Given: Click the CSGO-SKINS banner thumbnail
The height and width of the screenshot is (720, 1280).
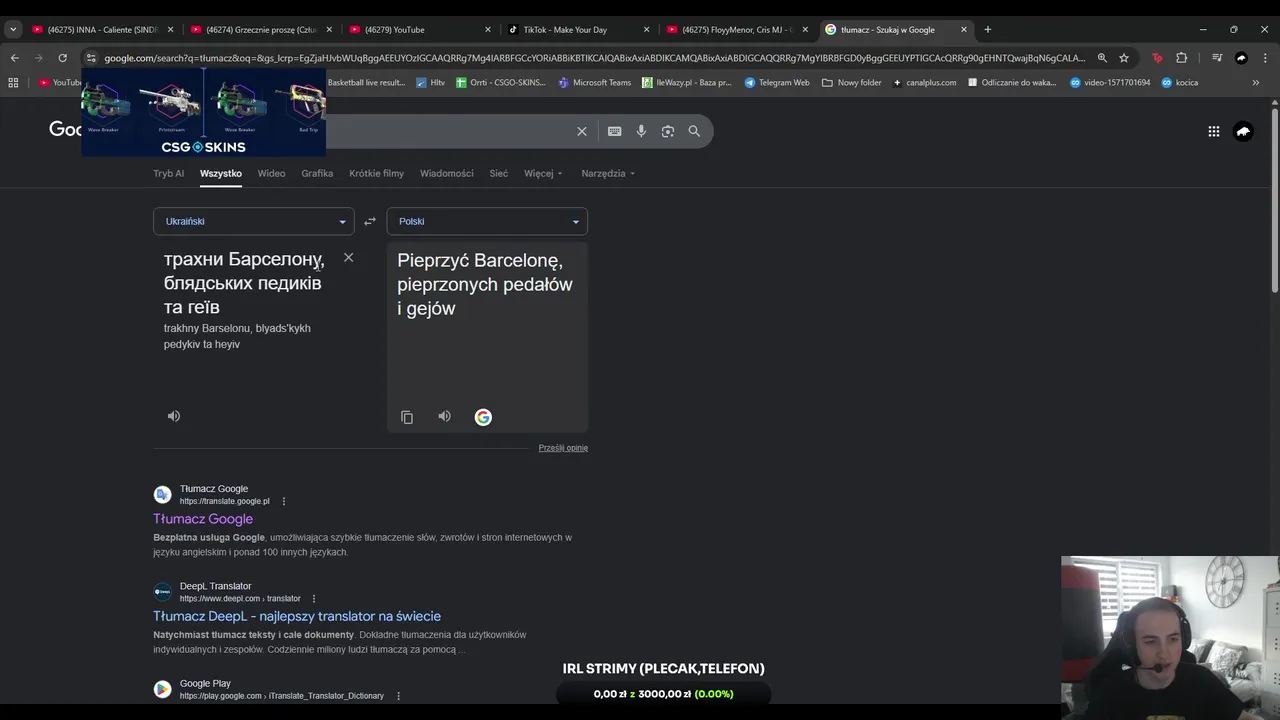Looking at the screenshot, I should click(x=203, y=112).
